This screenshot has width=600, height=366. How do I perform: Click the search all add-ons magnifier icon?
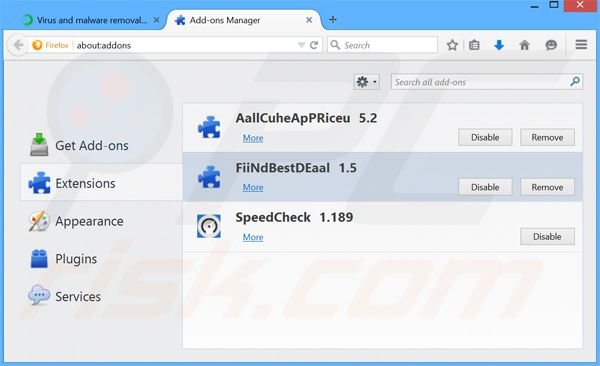click(x=575, y=82)
